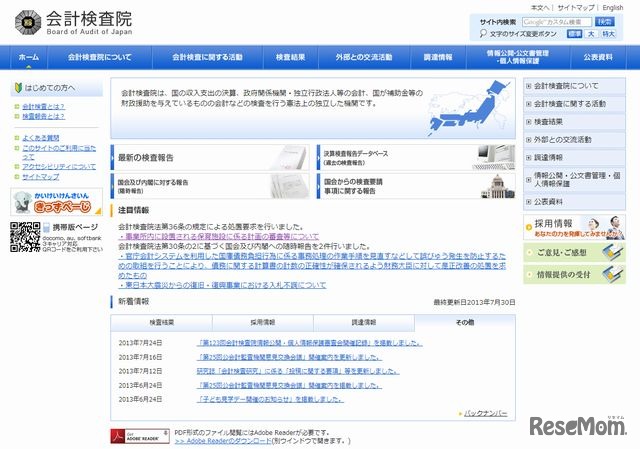Image resolution: width=640 pixels, height=449 pixels.
Task: Switch to the その他 news tab
Action: [x=465, y=322]
